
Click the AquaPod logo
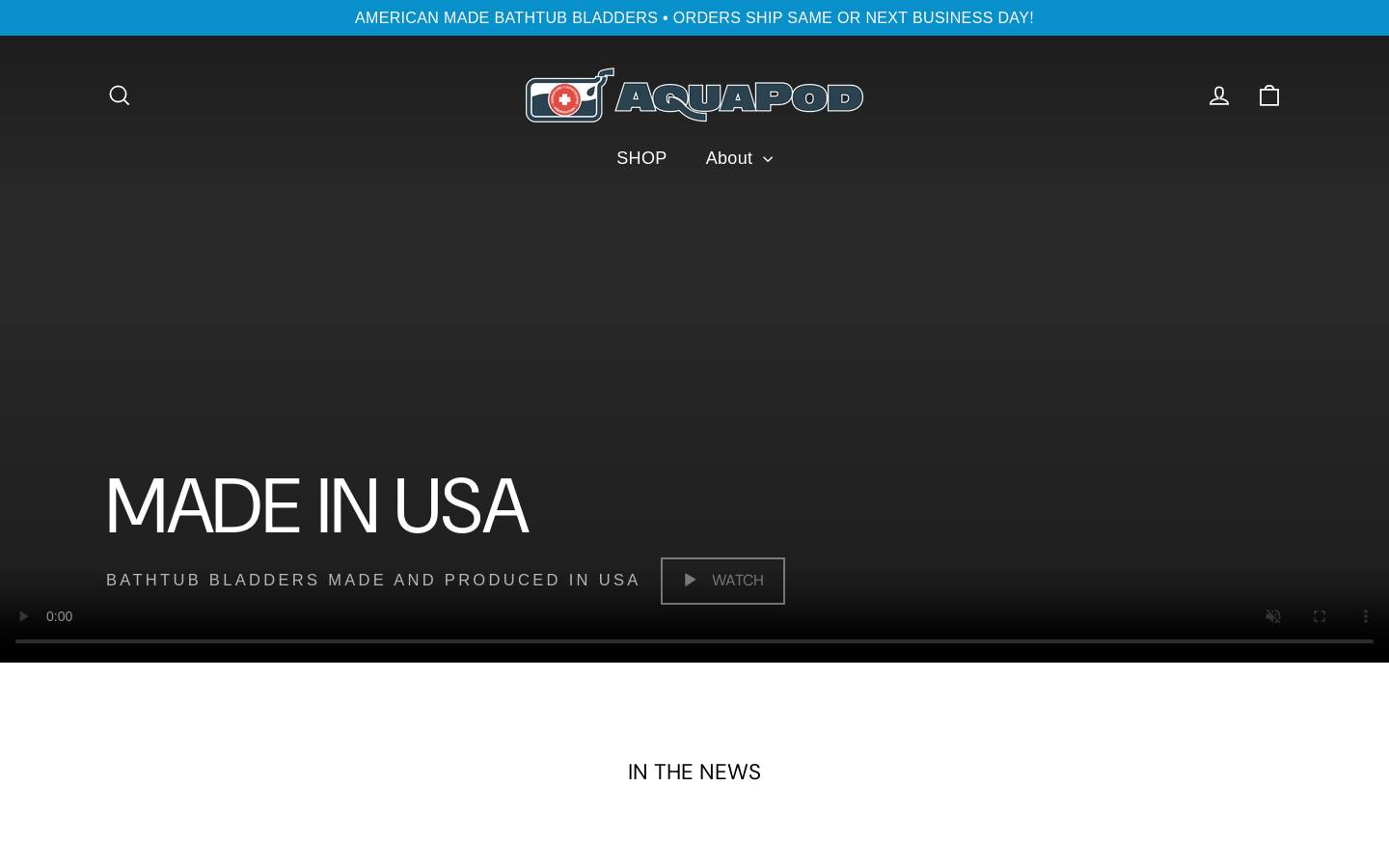pyautogui.click(x=694, y=95)
